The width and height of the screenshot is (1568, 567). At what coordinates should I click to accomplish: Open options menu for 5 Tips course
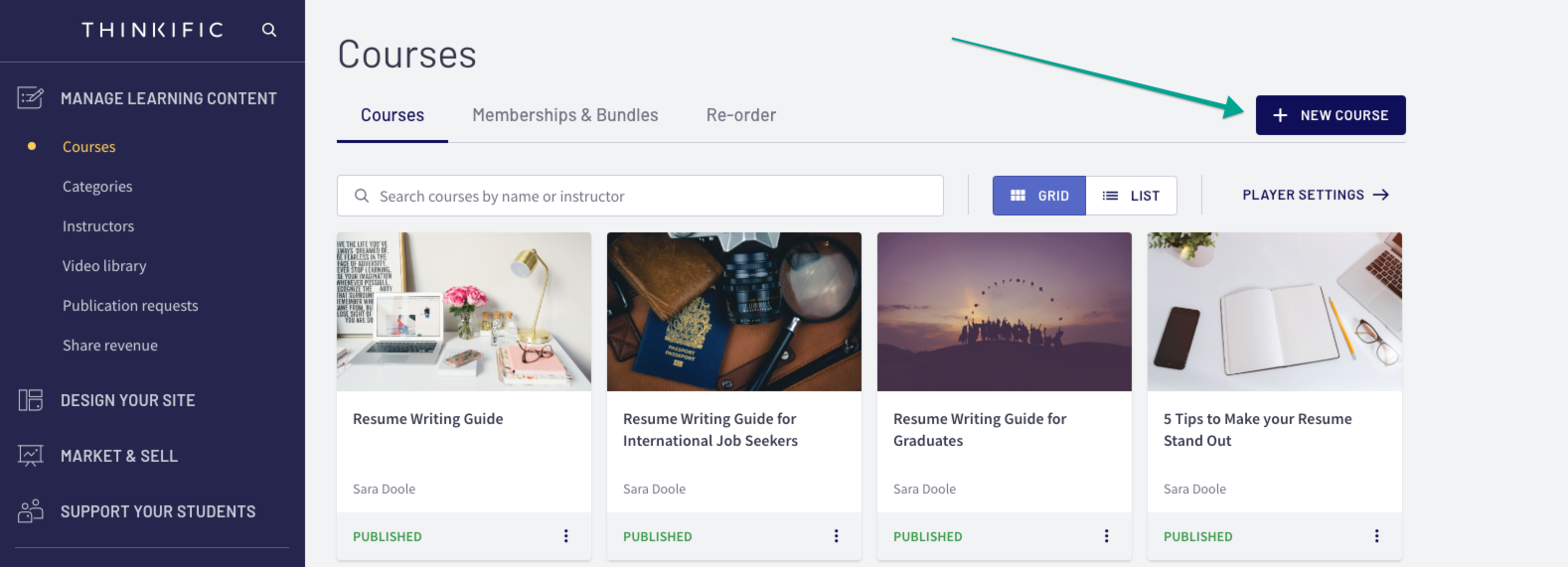1377,536
